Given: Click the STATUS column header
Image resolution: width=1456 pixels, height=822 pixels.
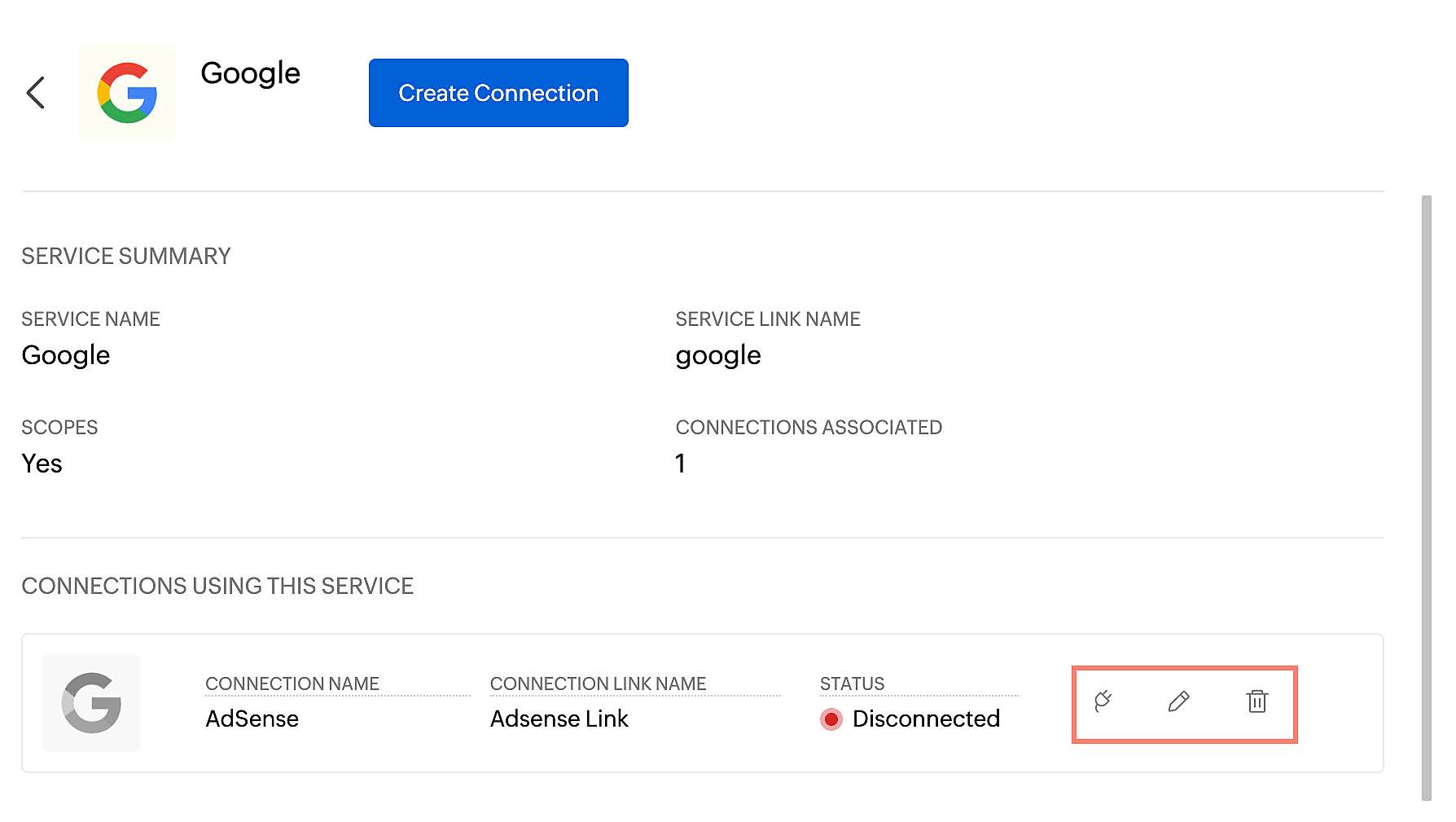Looking at the screenshot, I should (852, 684).
